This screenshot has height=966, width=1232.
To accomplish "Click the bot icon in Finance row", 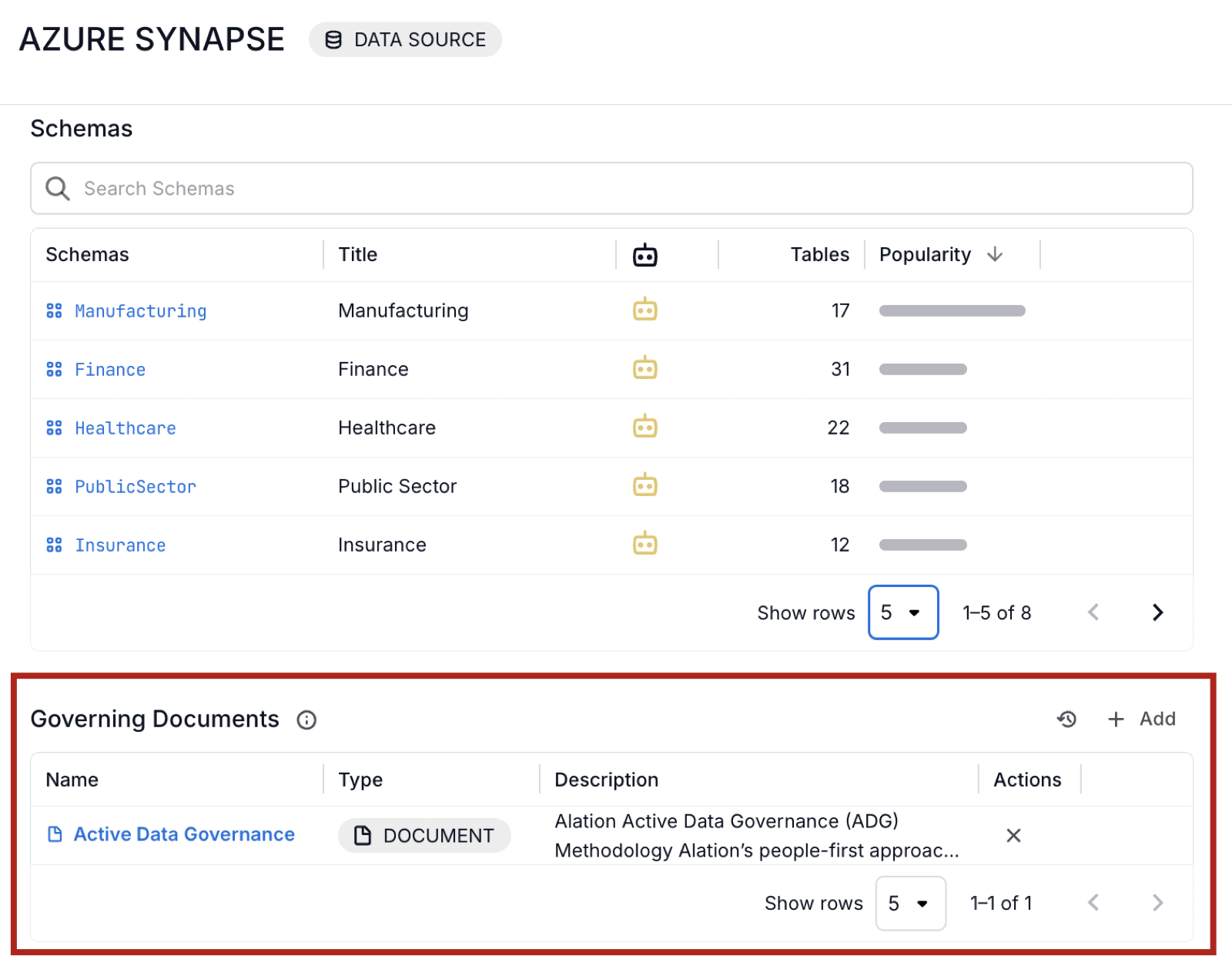I will tap(645, 368).
